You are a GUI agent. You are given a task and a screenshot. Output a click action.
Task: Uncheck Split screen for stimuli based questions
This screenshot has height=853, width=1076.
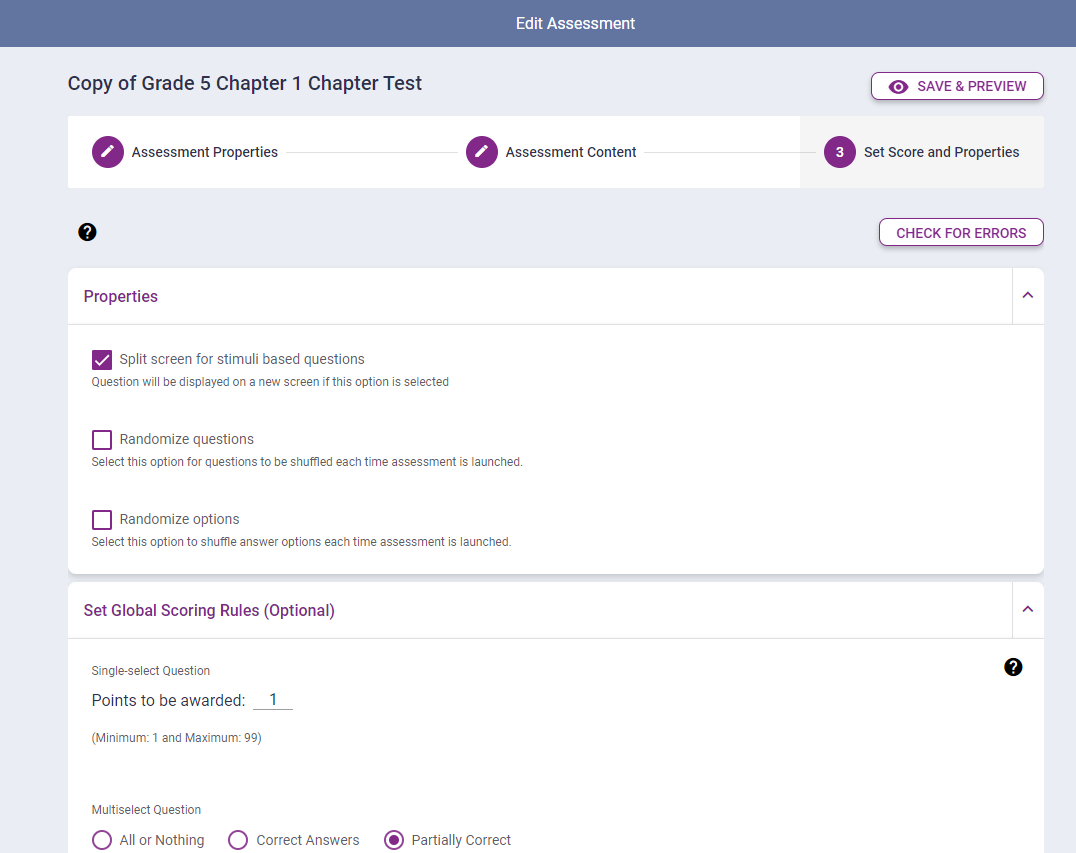click(x=102, y=360)
